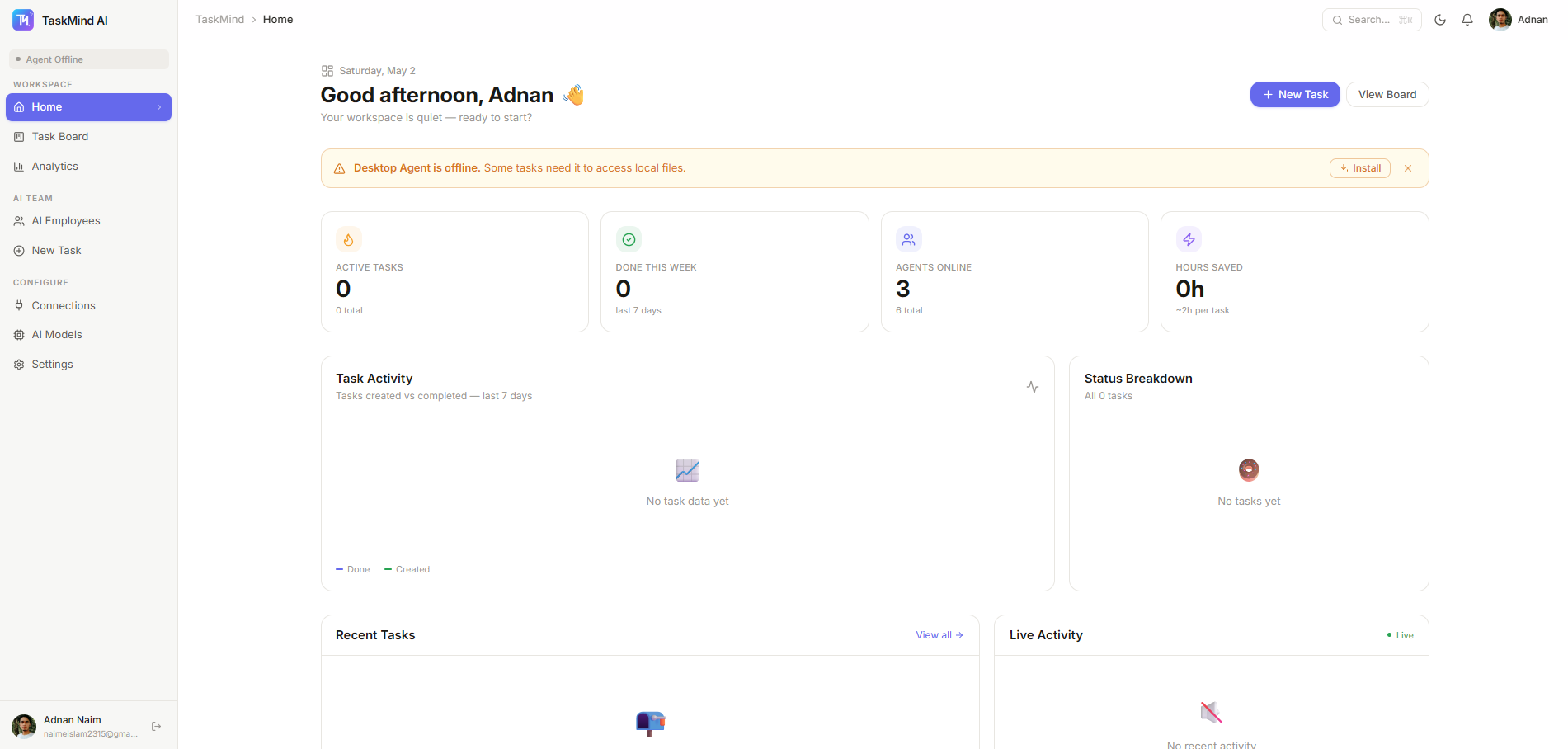This screenshot has height=749, width=1568.
Task: Click the Task Board sidebar icon
Action: tap(19, 137)
